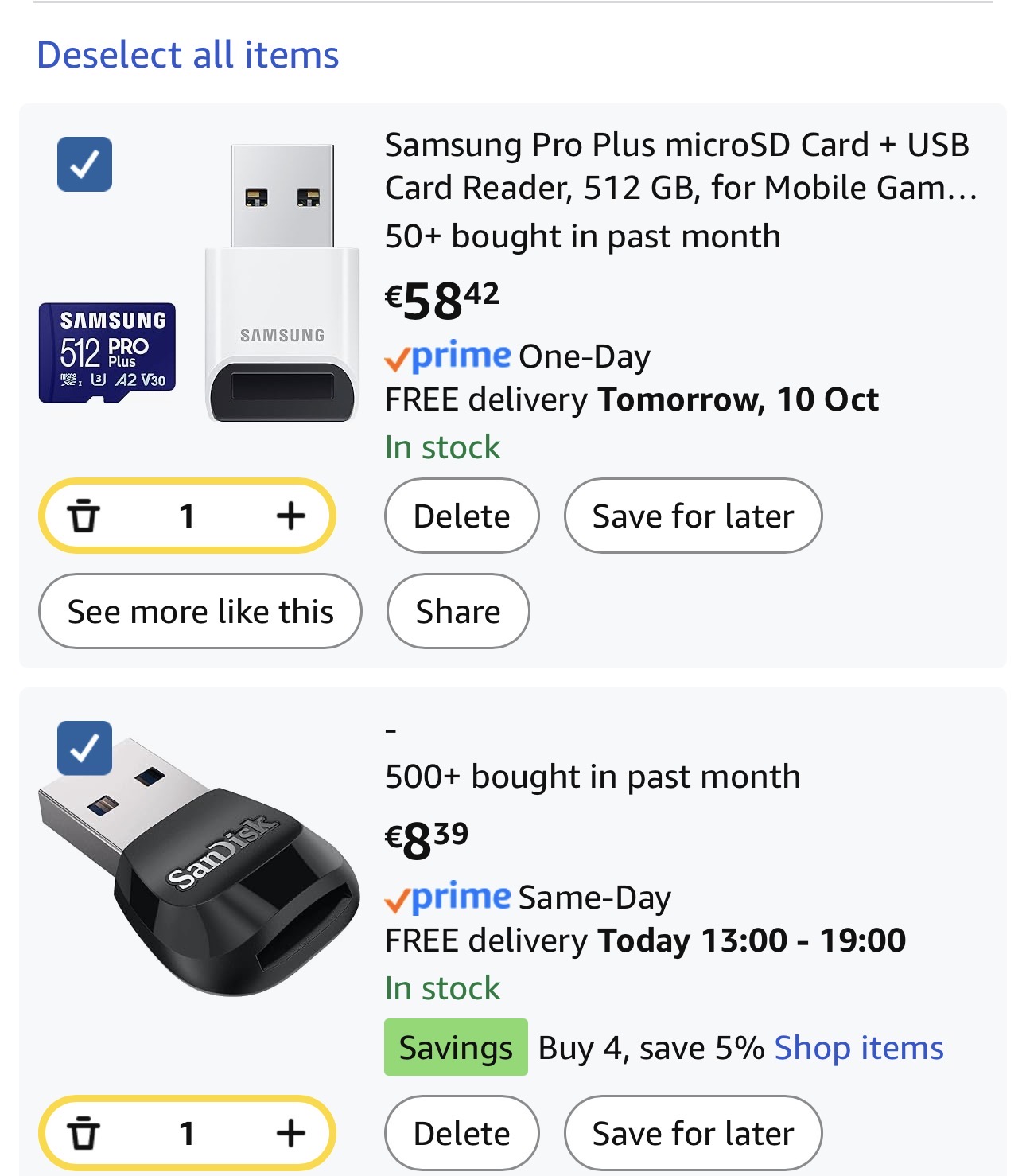Click trash icon for SanDisk reader item
The height and width of the screenshot is (1176, 1026).
click(x=83, y=1134)
